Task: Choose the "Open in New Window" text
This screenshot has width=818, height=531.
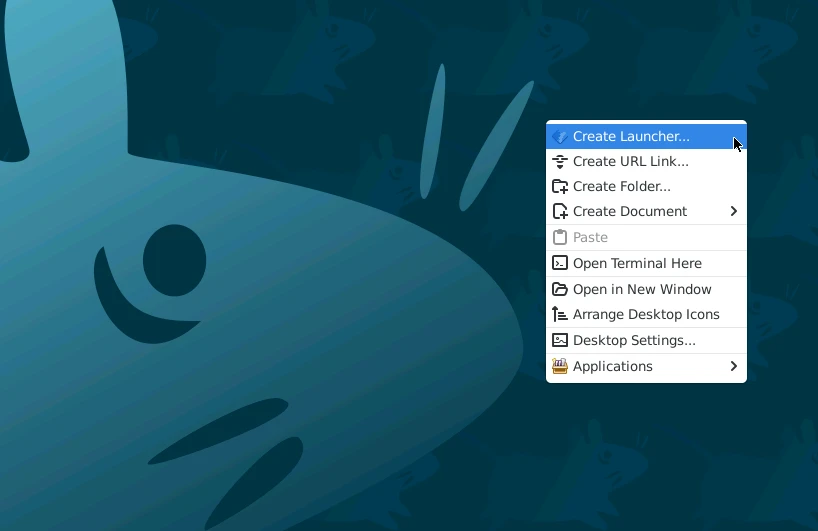Action: [x=642, y=289]
